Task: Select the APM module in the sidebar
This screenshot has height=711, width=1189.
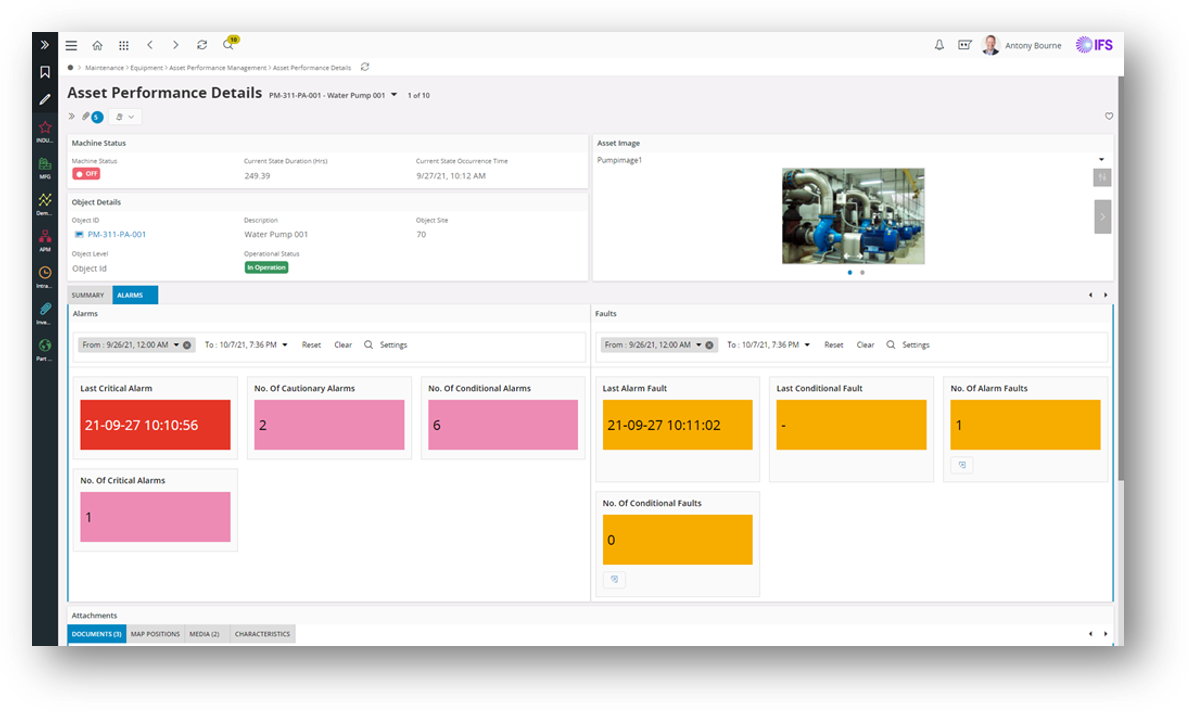Action: [x=44, y=238]
